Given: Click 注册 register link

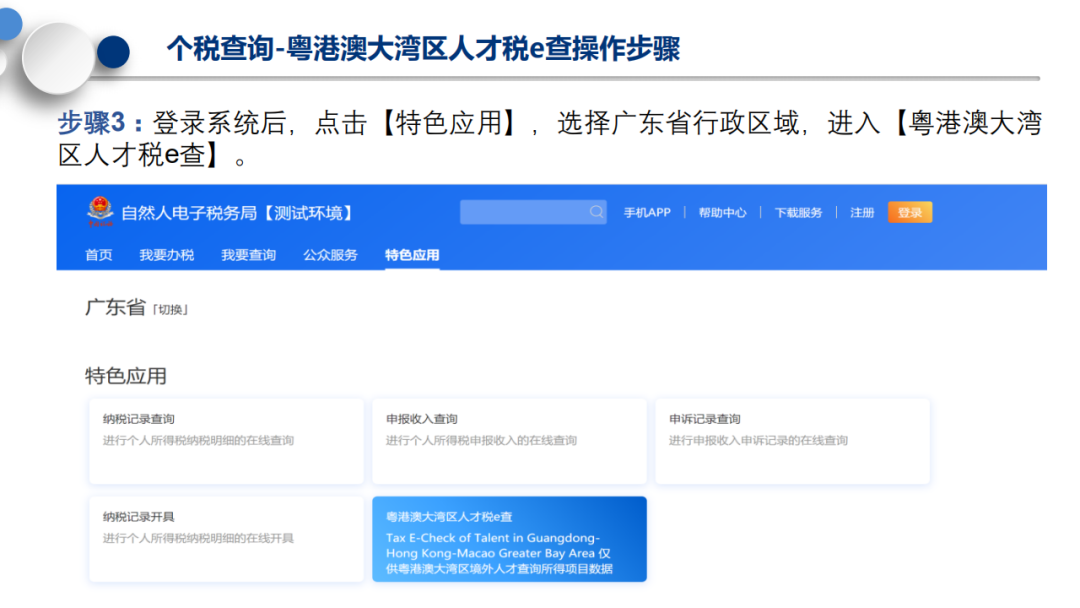Looking at the screenshot, I should click(862, 213).
